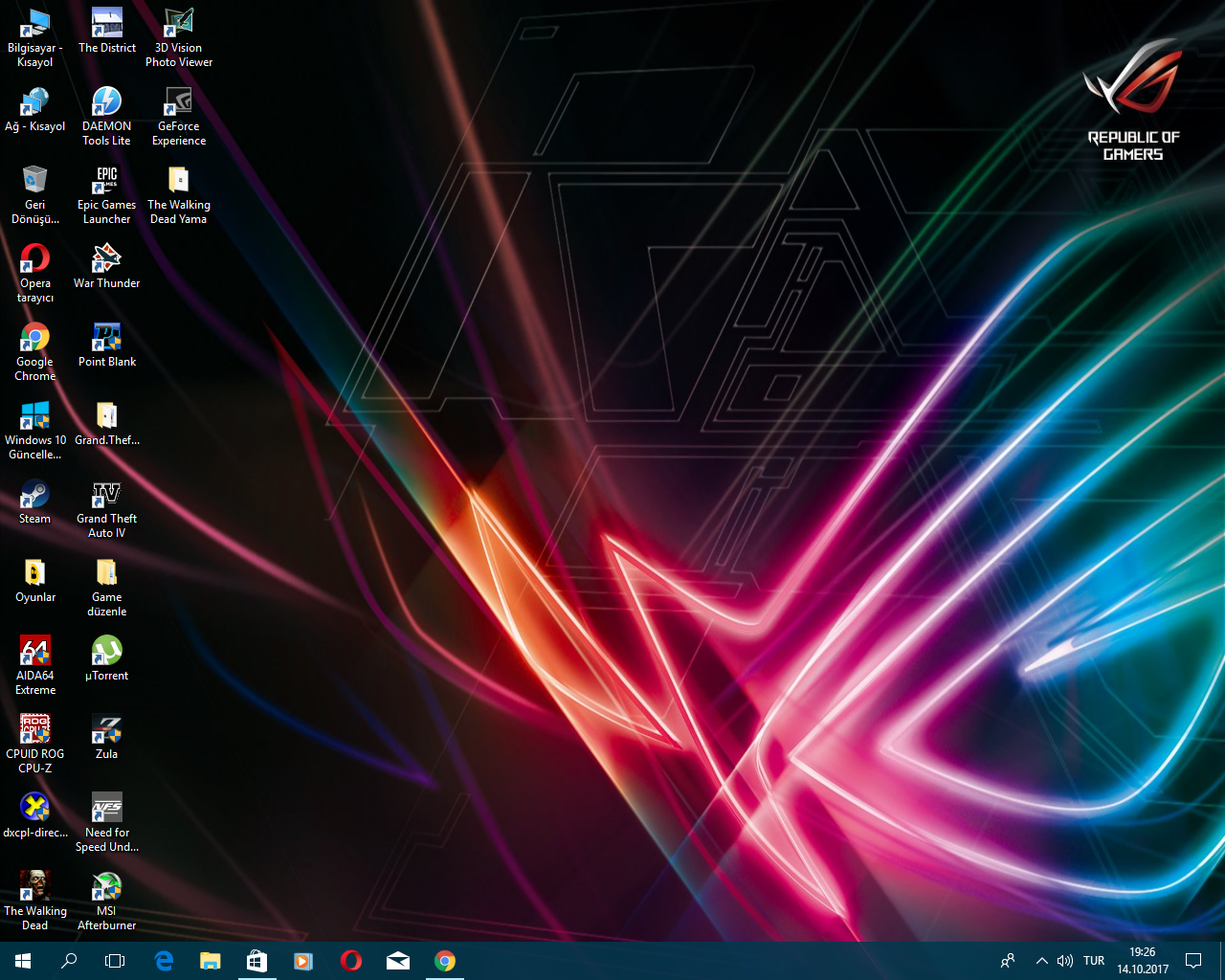Click Show desktop strip at taskbar end
The height and width of the screenshot is (980, 1225).
point(1222,961)
